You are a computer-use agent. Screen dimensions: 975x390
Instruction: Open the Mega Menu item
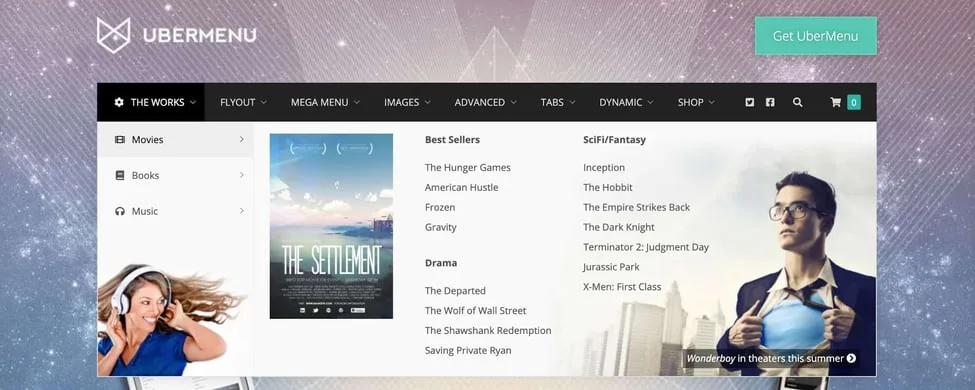coord(325,103)
